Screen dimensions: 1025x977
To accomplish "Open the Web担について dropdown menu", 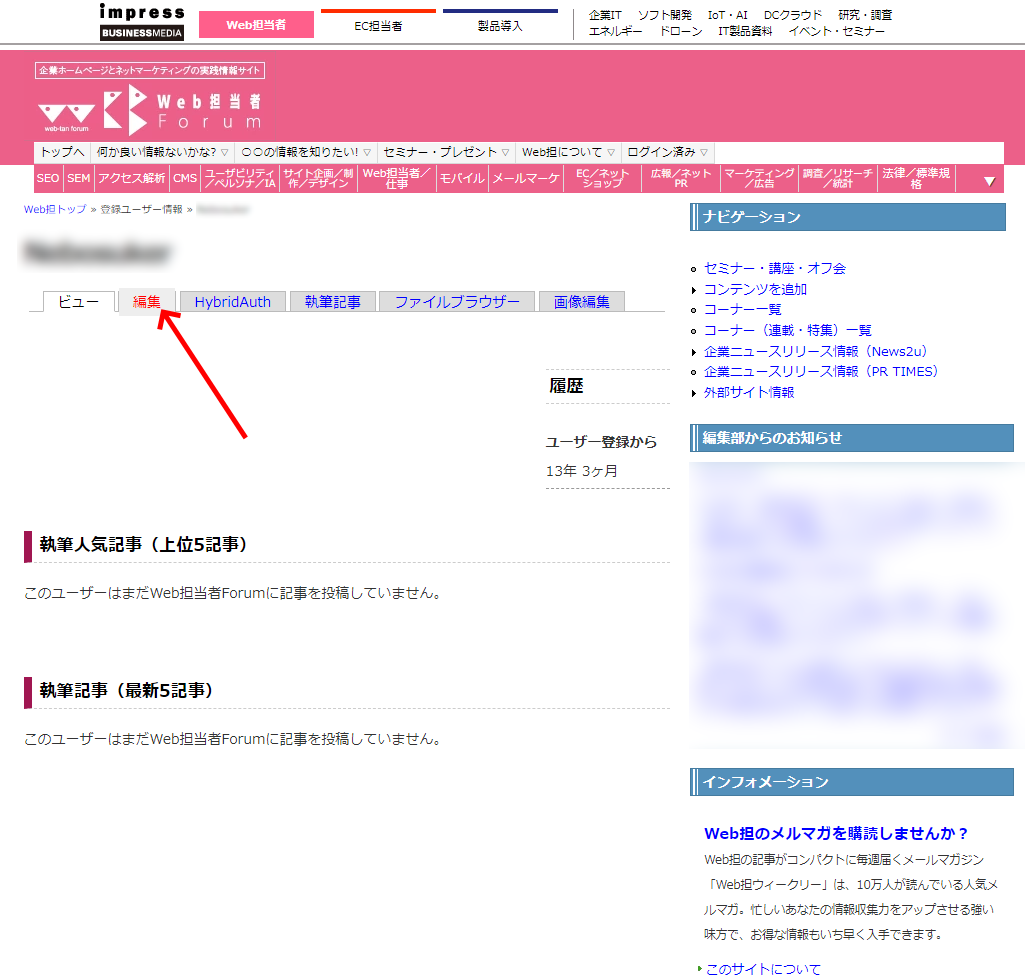I will click(x=568, y=152).
